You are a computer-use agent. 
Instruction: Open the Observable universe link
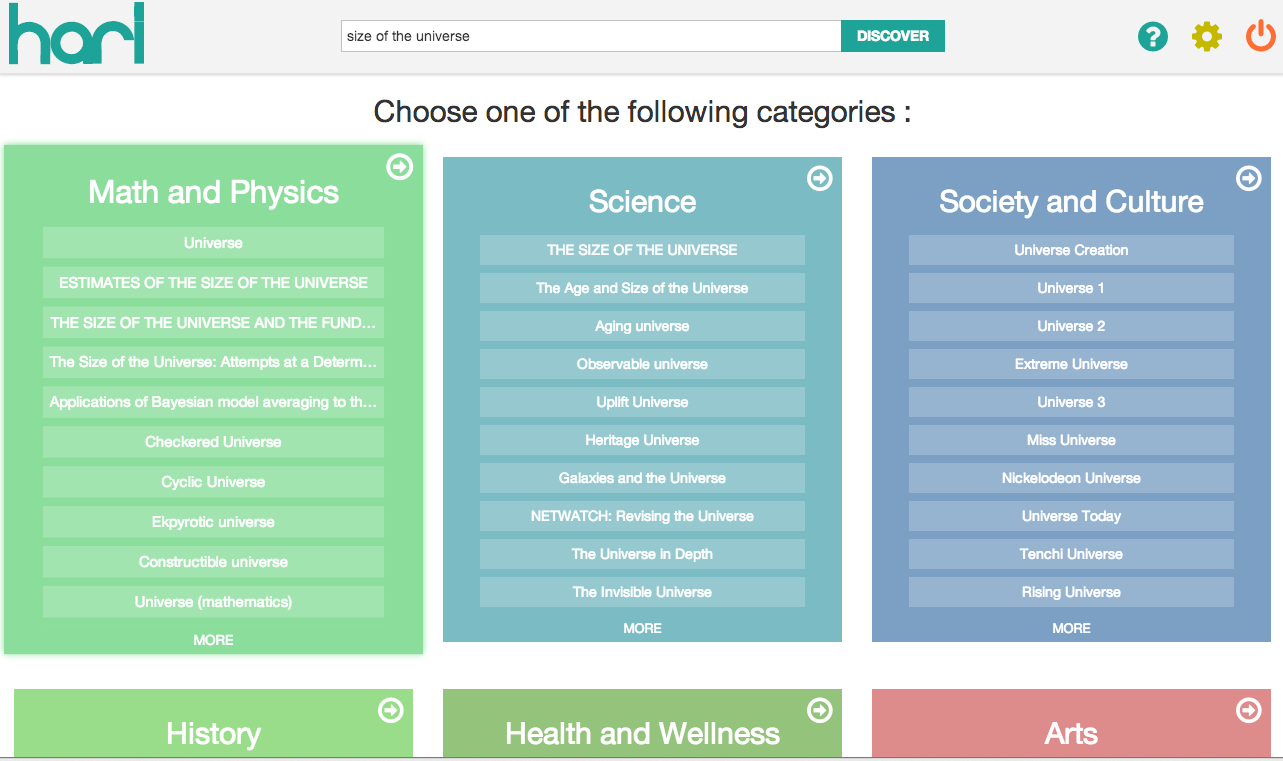[642, 364]
